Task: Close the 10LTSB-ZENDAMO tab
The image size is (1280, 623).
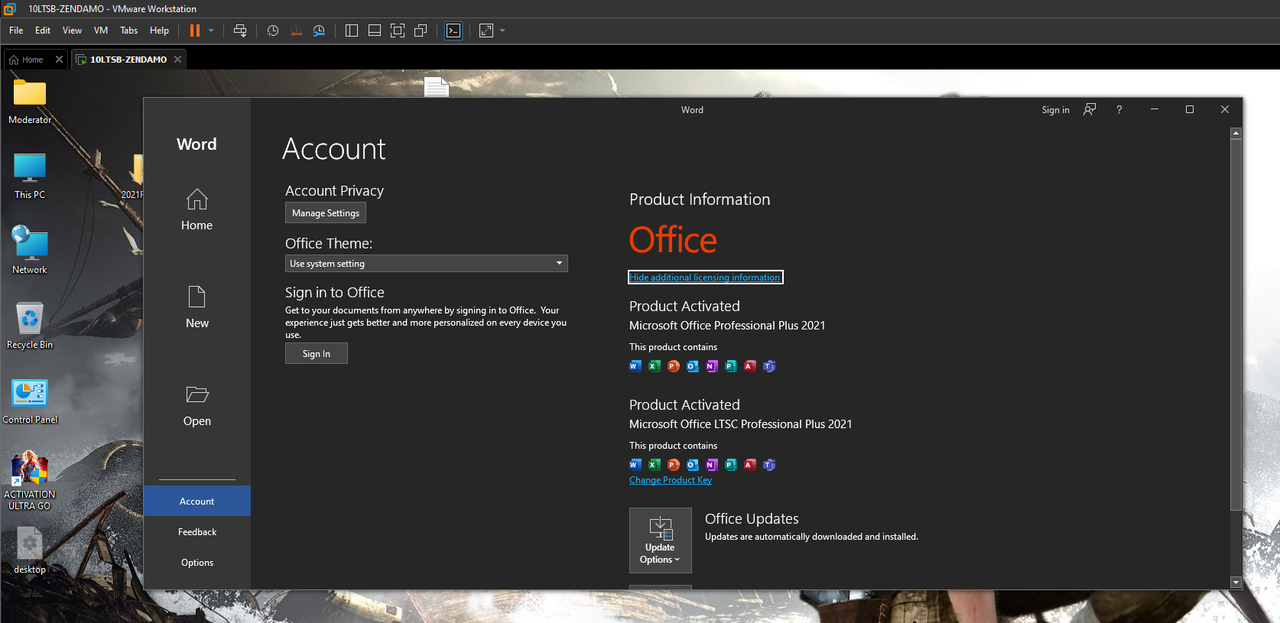Action: [178, 60]
